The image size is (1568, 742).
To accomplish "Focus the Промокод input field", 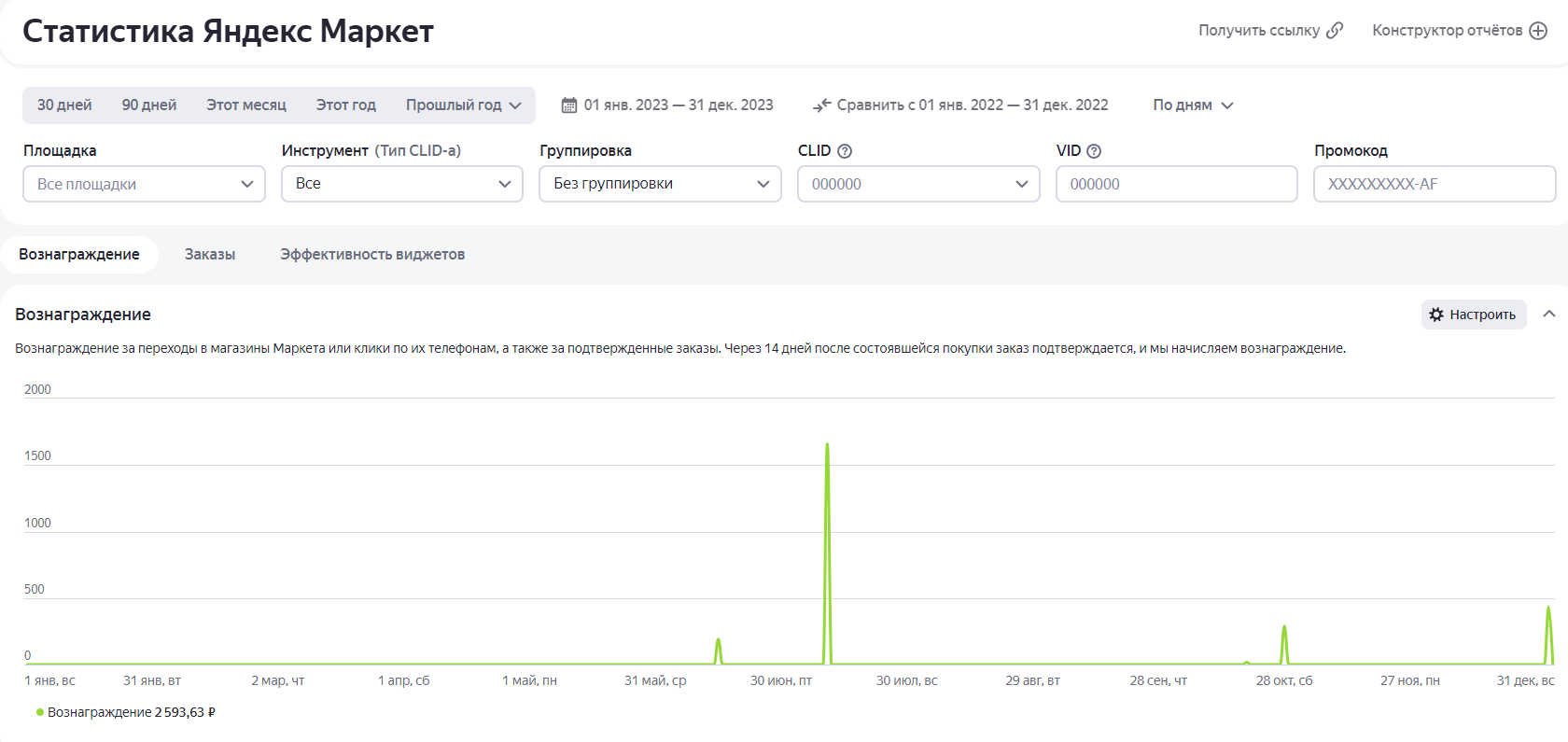I will click(x=1435, y=184).
